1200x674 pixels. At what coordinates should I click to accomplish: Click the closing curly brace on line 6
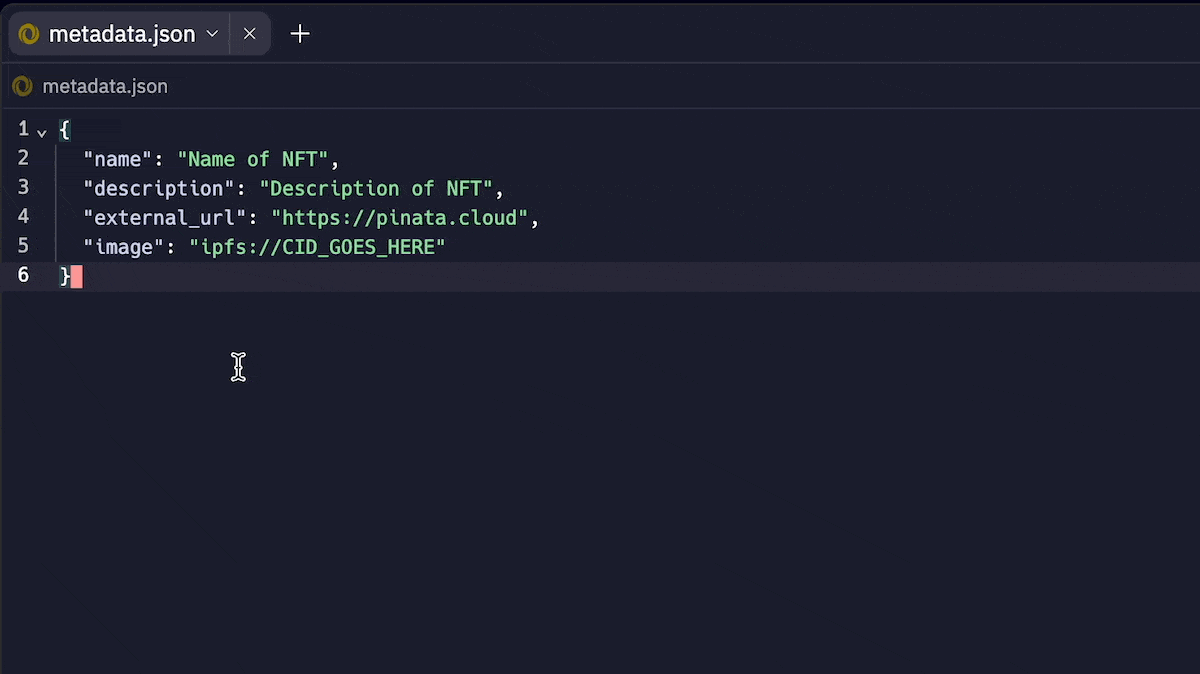[x=65, y=276]
